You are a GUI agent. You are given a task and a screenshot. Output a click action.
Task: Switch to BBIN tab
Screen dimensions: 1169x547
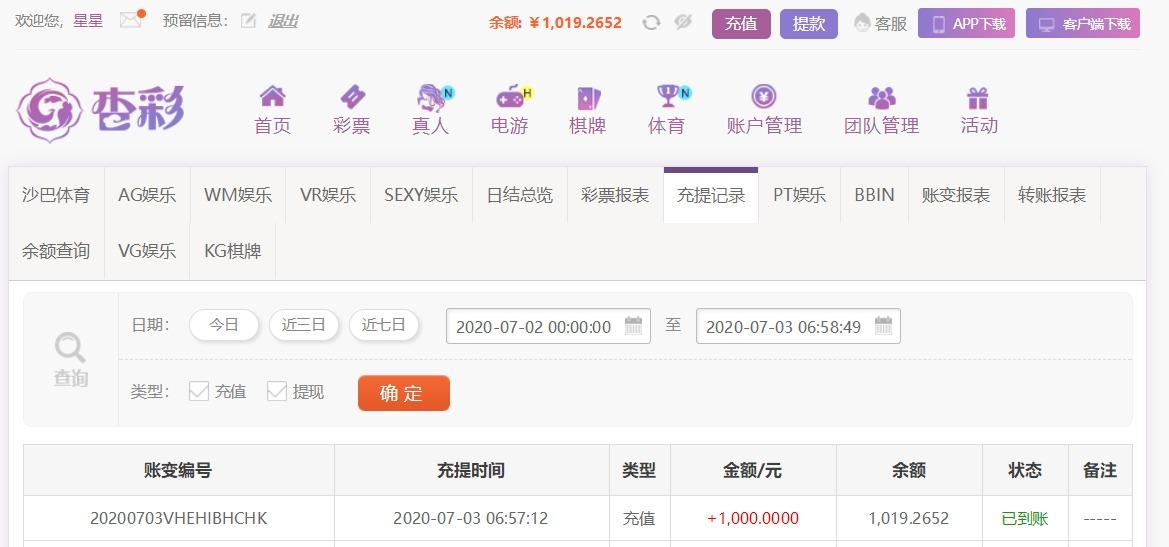point(874,195)
